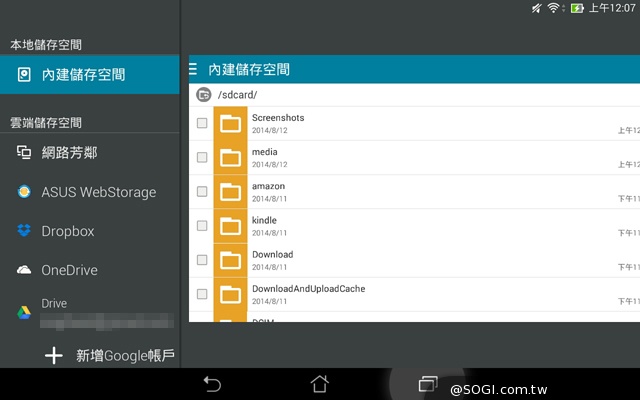Open the hamburger menu icon
Screen dimensions: 640x400
193,69
